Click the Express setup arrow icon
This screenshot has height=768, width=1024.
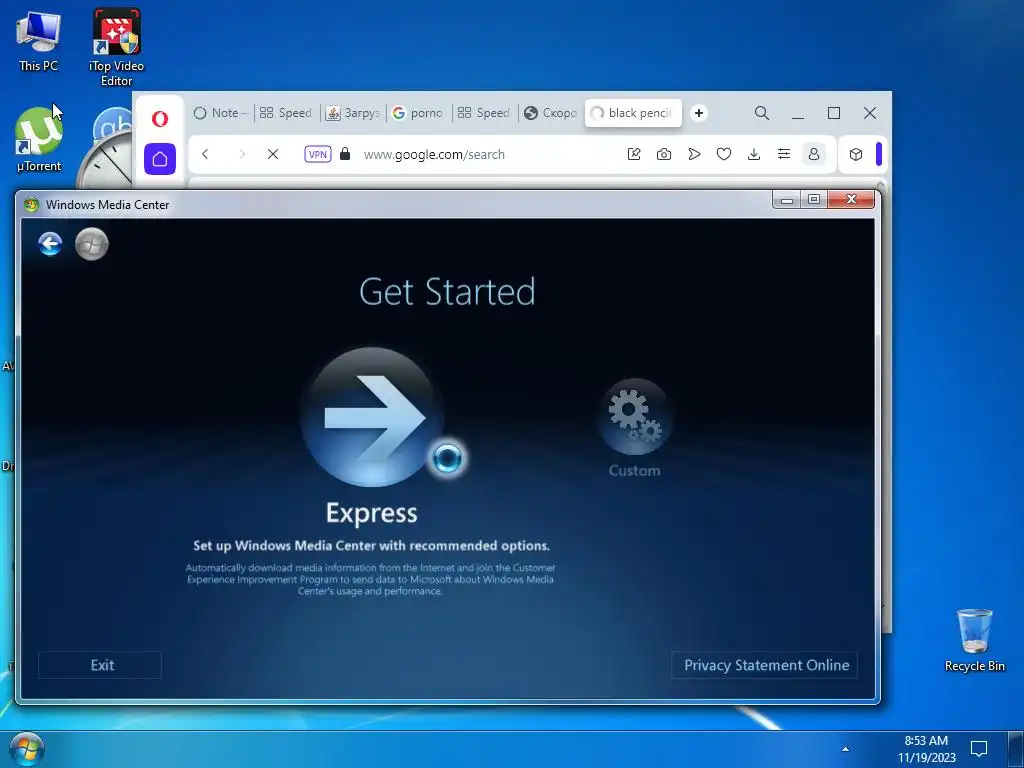pyautogui.click(x=372, y=417)
